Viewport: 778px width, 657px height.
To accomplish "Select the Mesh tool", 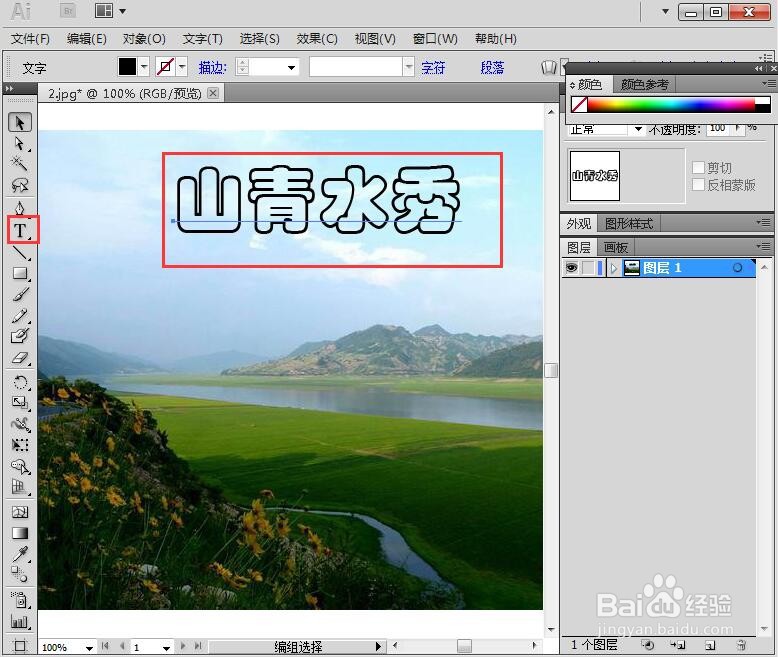I will (20, 512).
